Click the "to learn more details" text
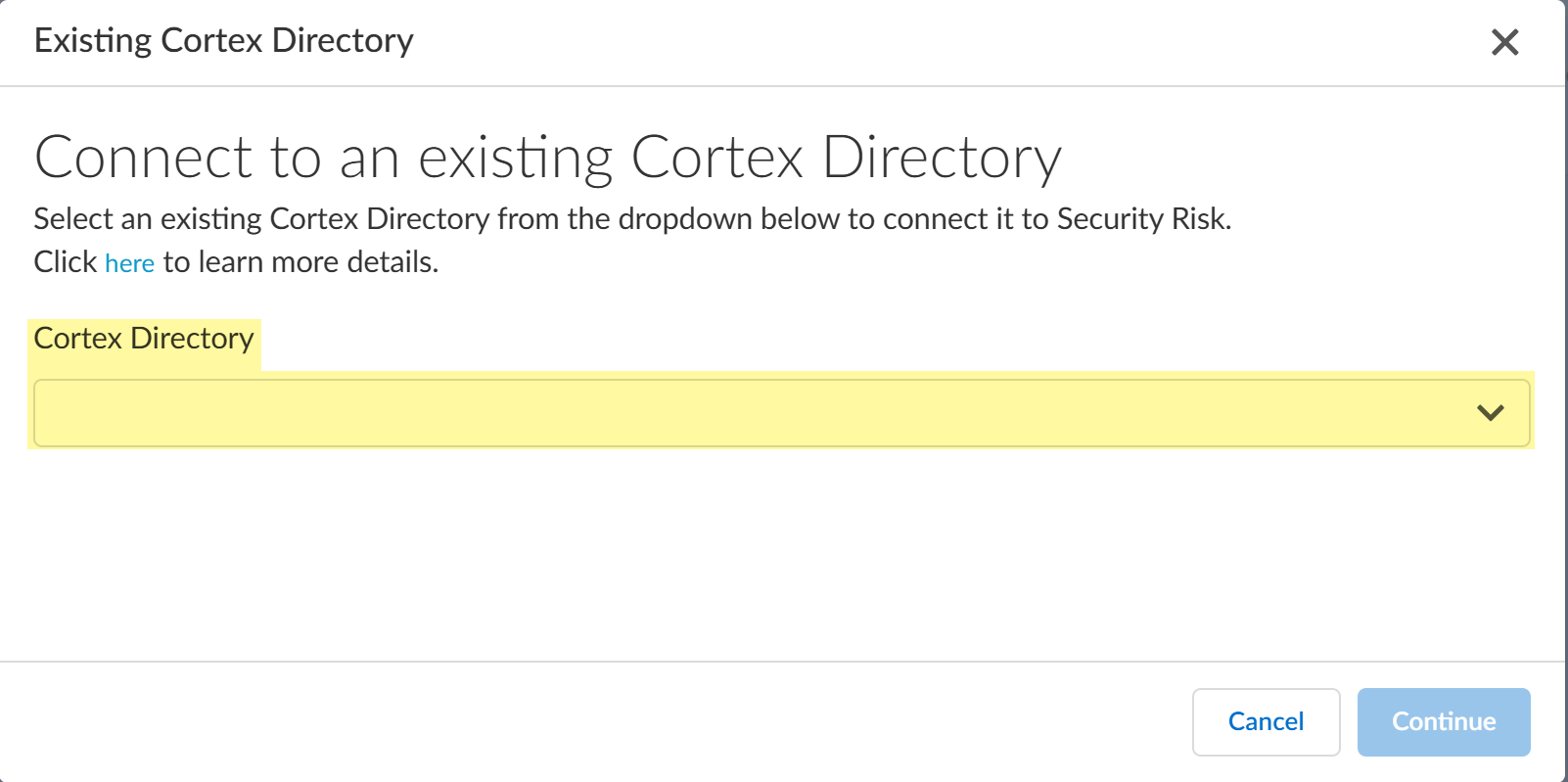This screenshot has height=782, width=1568. coord(300,262)
